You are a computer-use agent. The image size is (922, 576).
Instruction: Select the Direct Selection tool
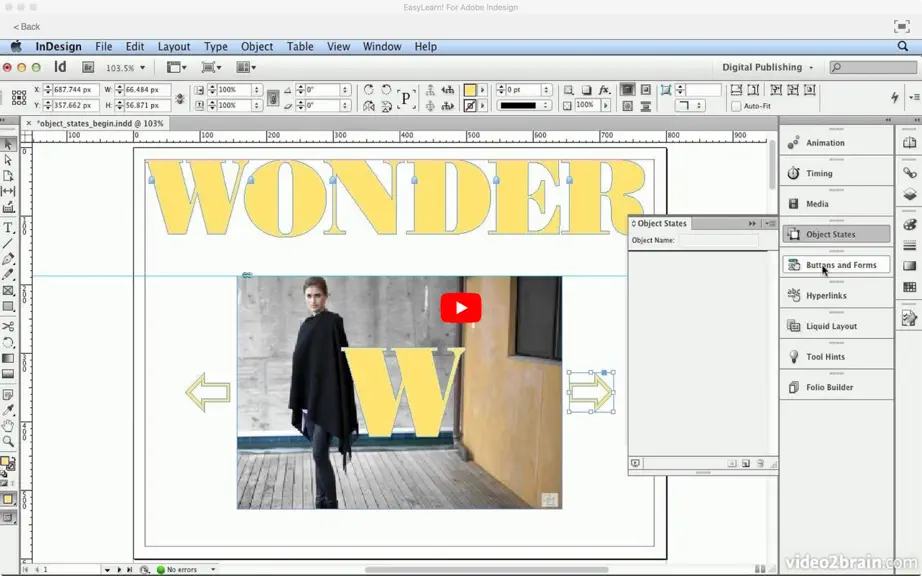(x=8, y=159)
